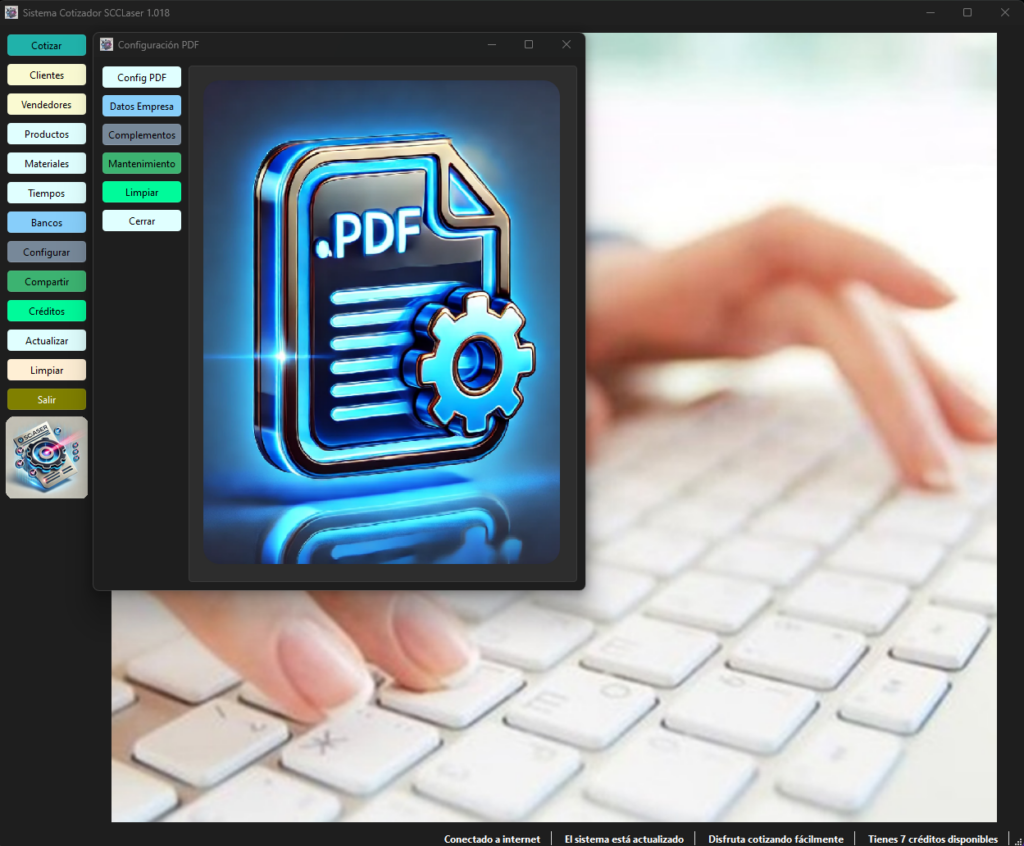Click the Bancos button
Viewport: 1024px width, 846px height.
pos(46,223)
